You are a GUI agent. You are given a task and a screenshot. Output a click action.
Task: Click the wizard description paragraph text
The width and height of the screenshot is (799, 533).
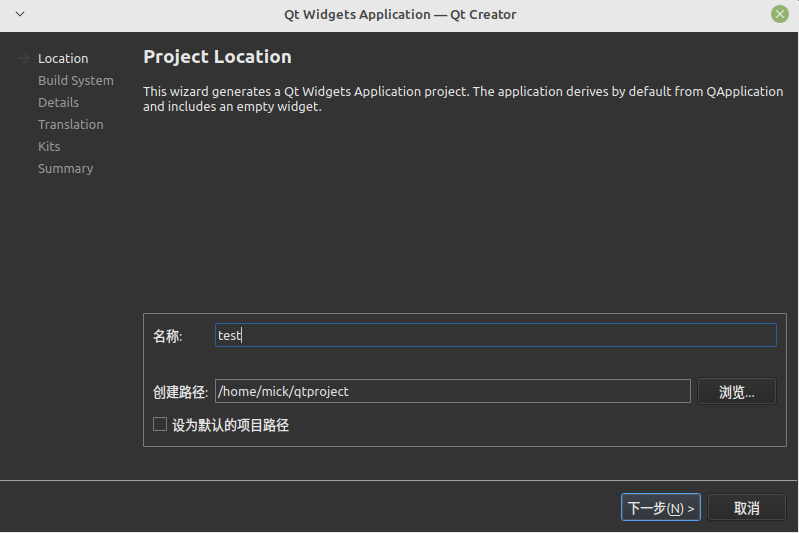(462, 98)
